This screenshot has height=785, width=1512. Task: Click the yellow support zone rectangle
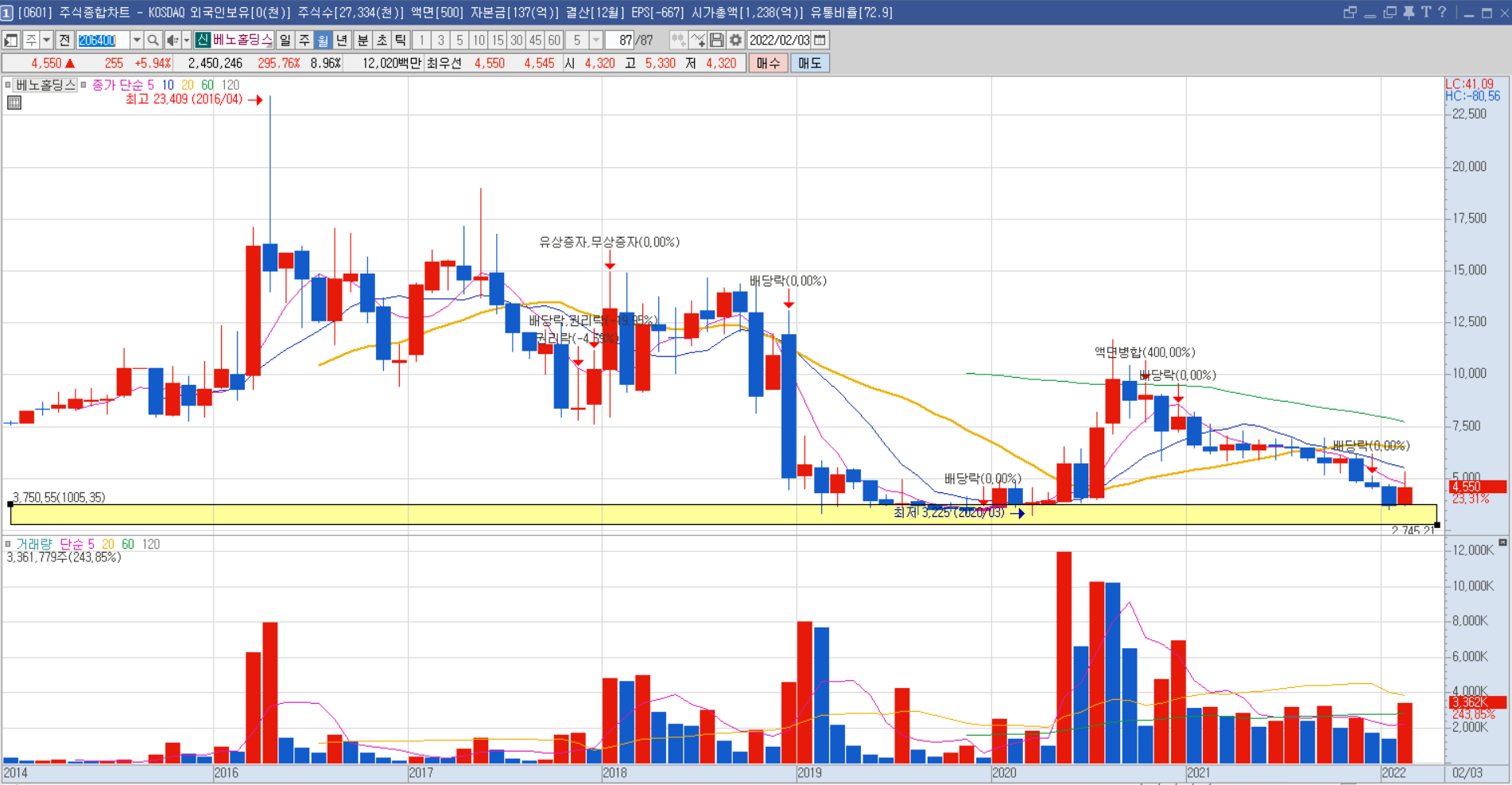[x=723, y=515]
